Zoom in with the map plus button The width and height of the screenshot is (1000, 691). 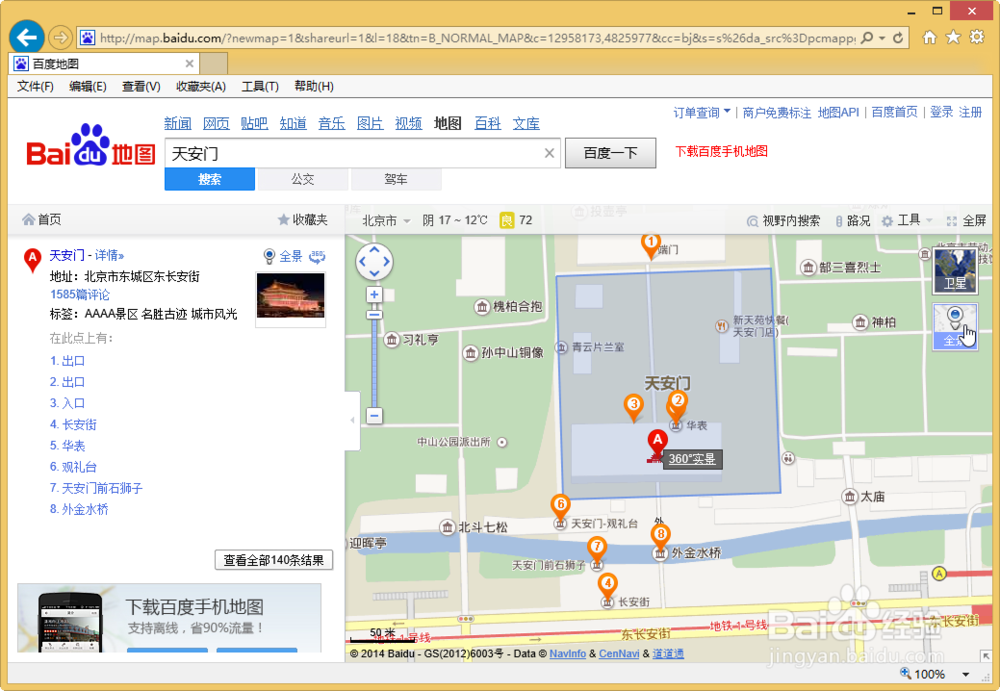tap(374, 295)
